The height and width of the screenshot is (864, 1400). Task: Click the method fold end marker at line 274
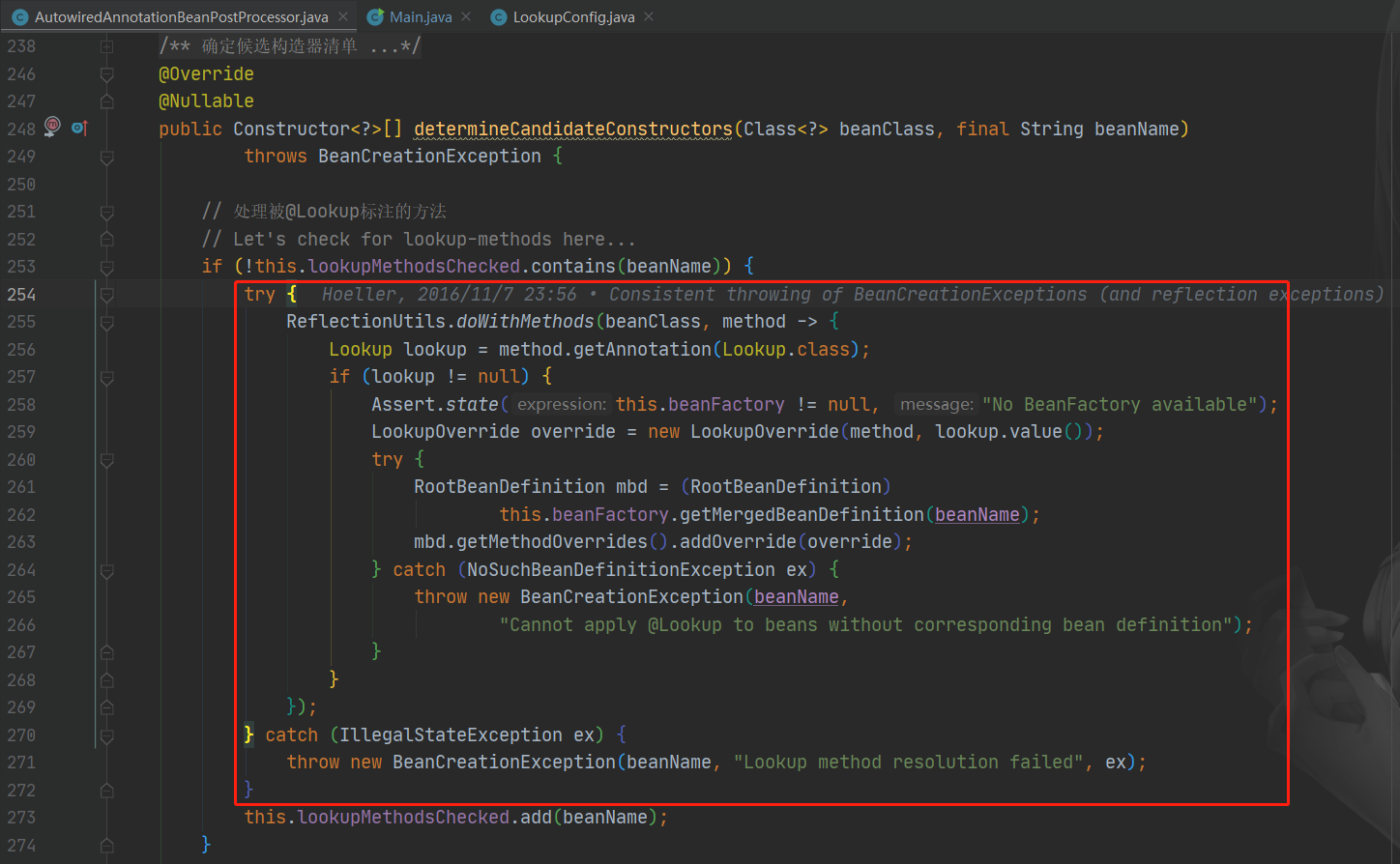point(107,846)
